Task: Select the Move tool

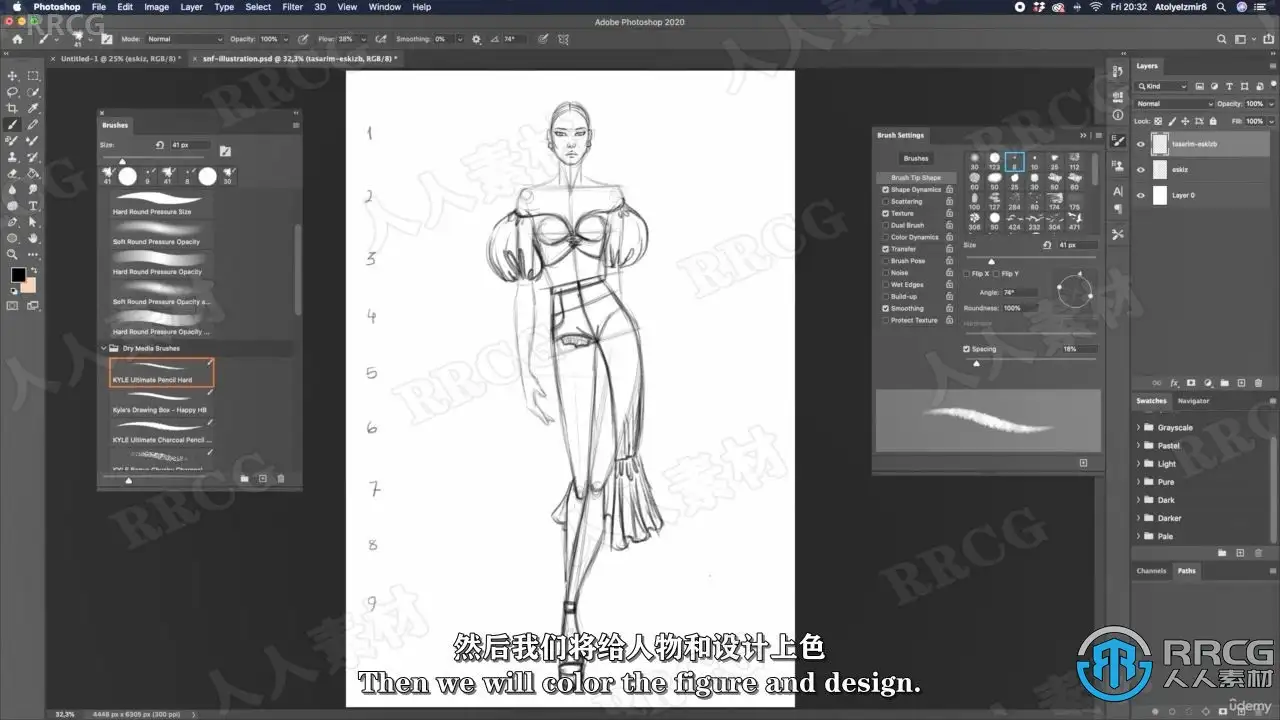Action: [13, 76]
